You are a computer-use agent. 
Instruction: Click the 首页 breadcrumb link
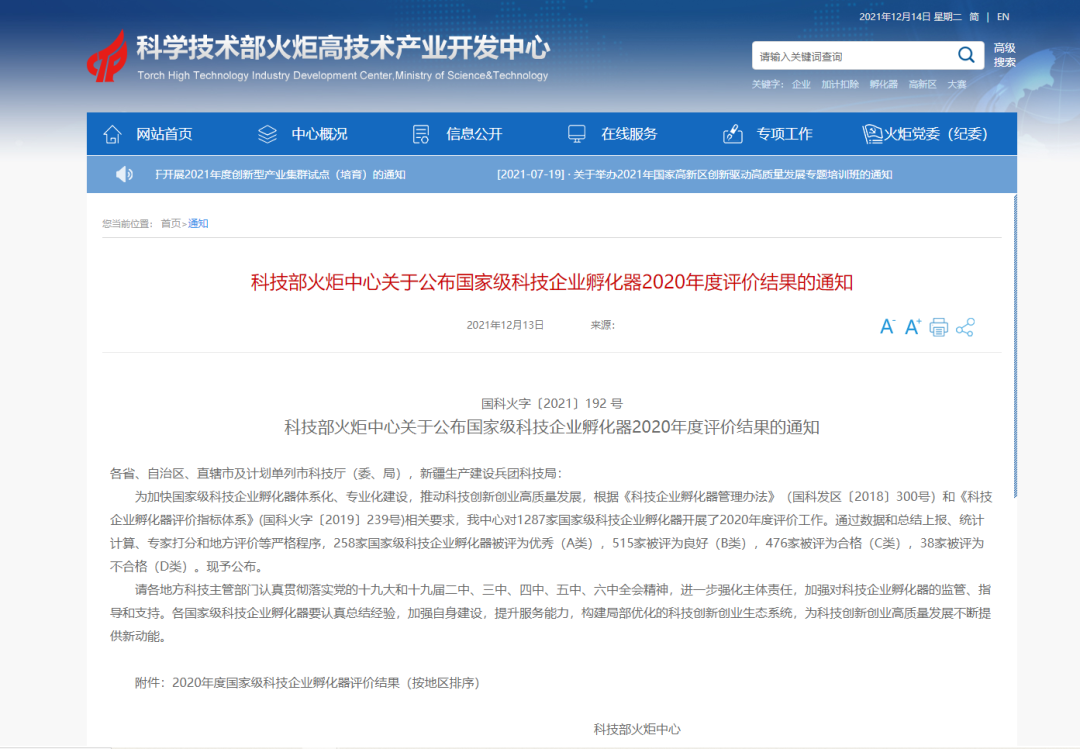171,224
